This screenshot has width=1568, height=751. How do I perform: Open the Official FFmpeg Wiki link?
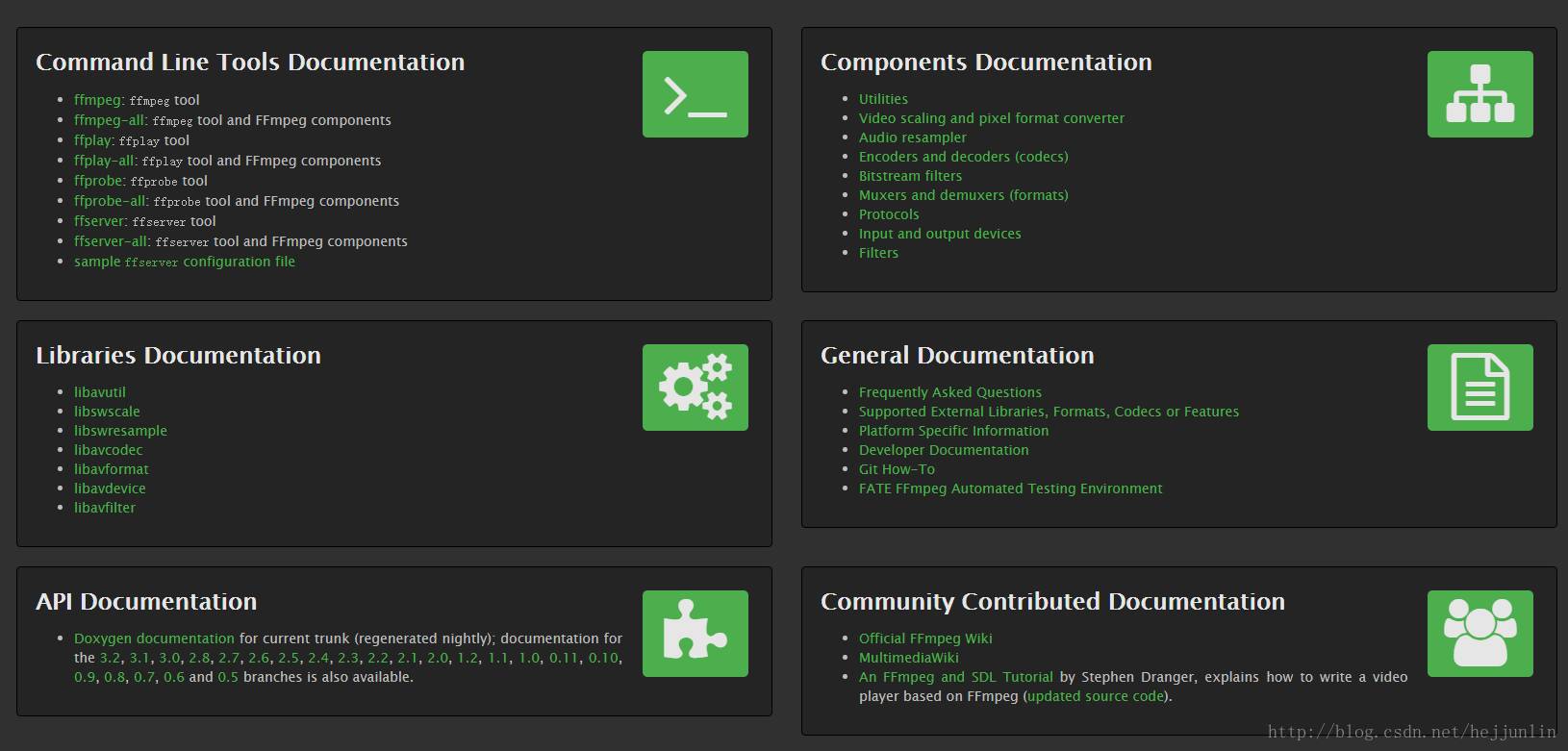925,638
